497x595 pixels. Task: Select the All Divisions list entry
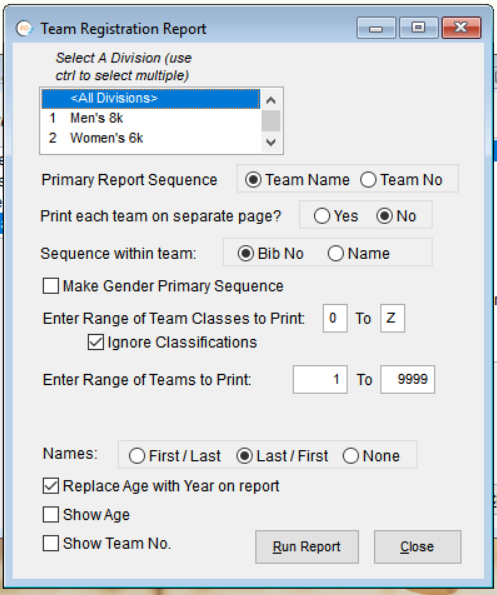[x=151, y=98]
